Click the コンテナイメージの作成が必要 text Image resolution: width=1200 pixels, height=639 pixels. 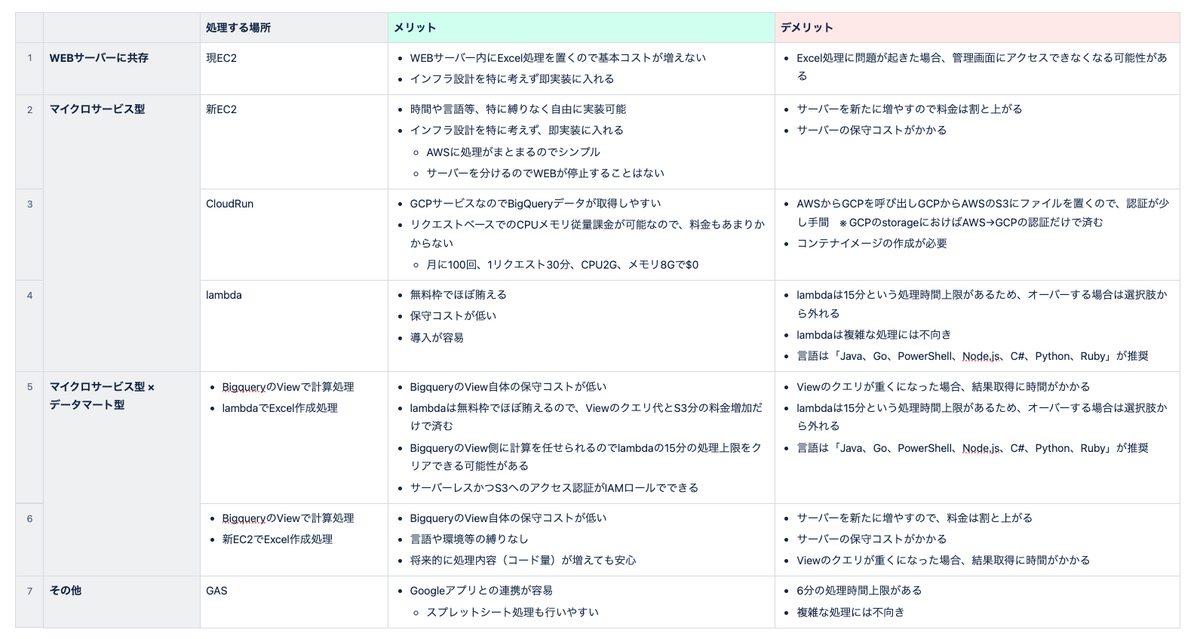[872, 243]
